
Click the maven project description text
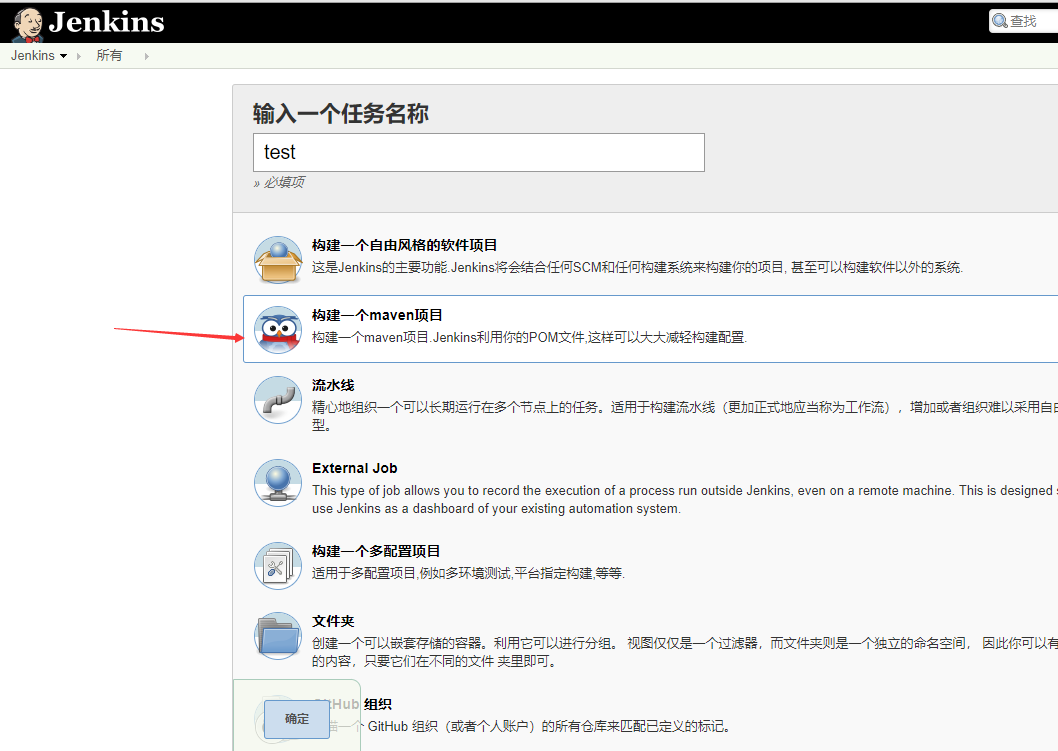[529, 337]
